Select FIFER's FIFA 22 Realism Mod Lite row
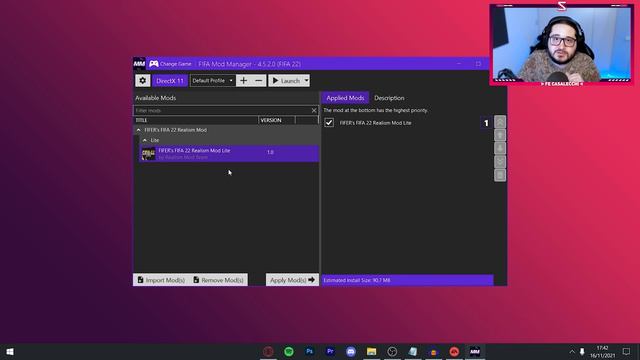Screen dimensions: 640x360 (x=229, y=153)
